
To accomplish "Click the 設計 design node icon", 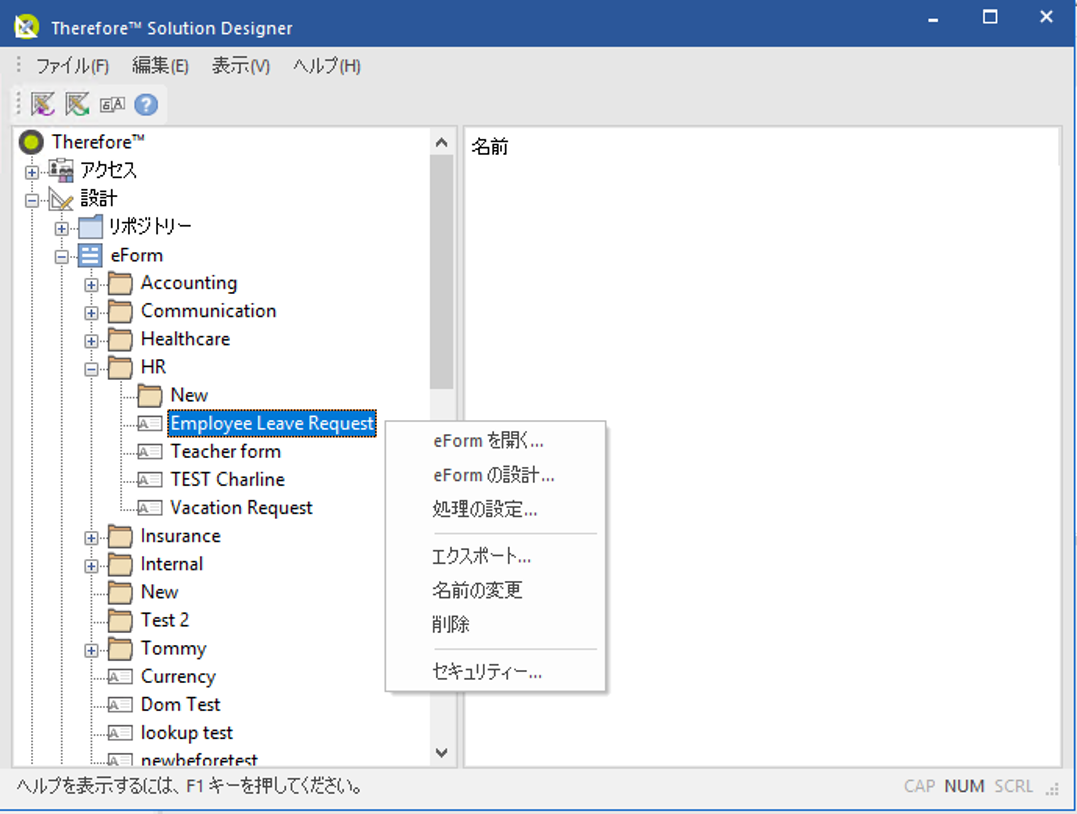I will (61, 199).
